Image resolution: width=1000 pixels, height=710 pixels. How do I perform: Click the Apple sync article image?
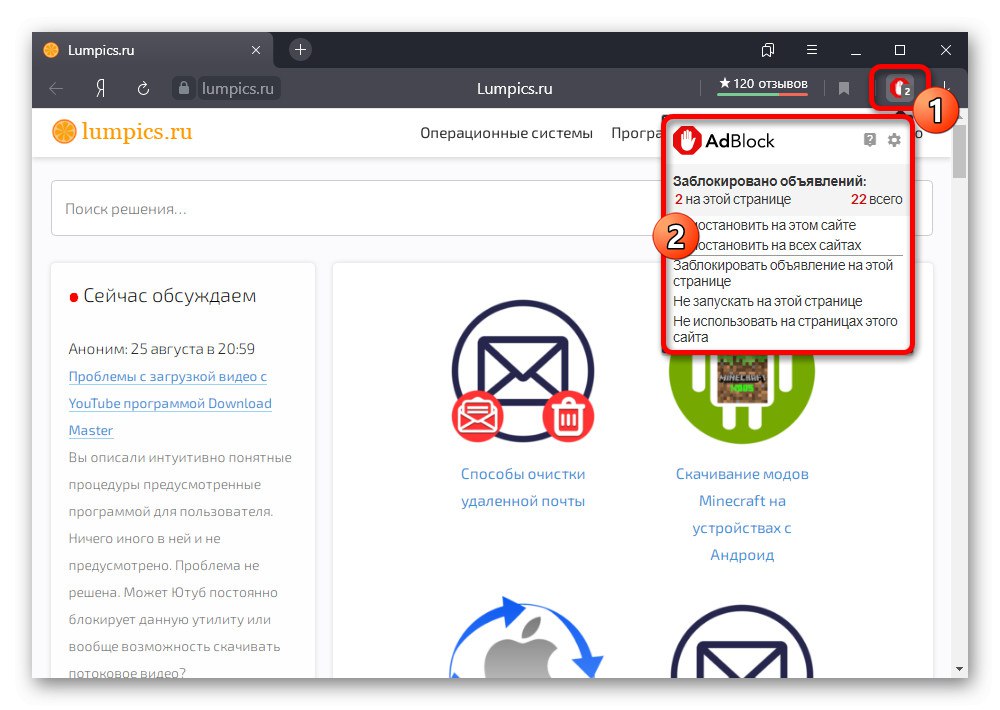[x=526, y=638]
